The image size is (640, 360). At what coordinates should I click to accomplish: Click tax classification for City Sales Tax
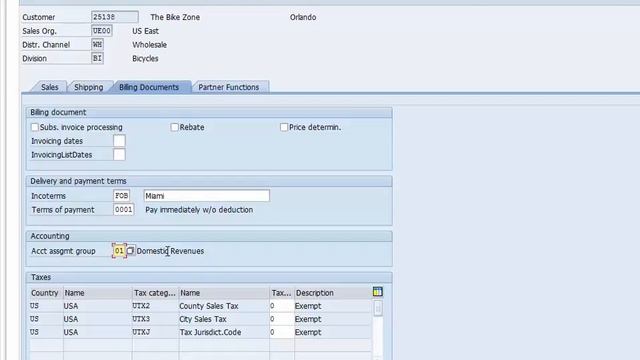pos(281,319)
